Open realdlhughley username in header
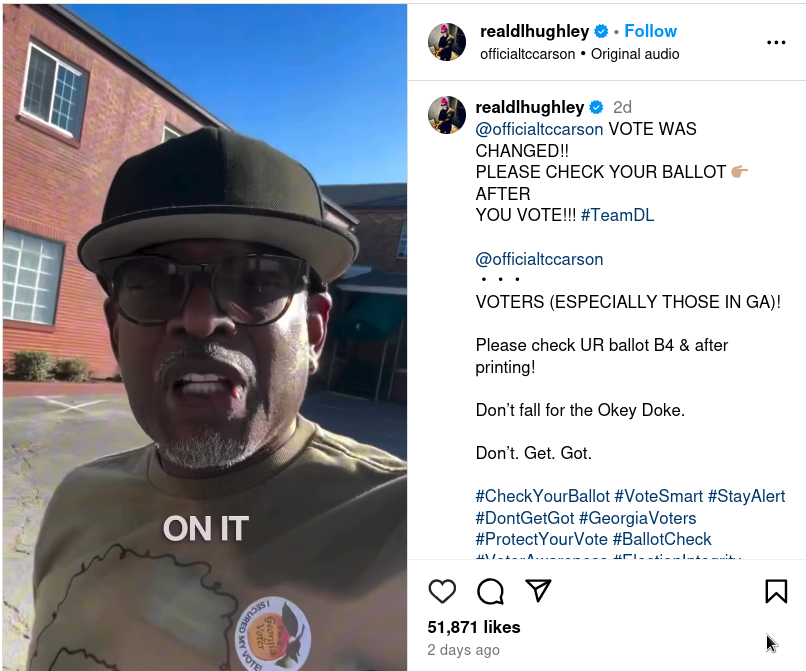 coord(535,31)
